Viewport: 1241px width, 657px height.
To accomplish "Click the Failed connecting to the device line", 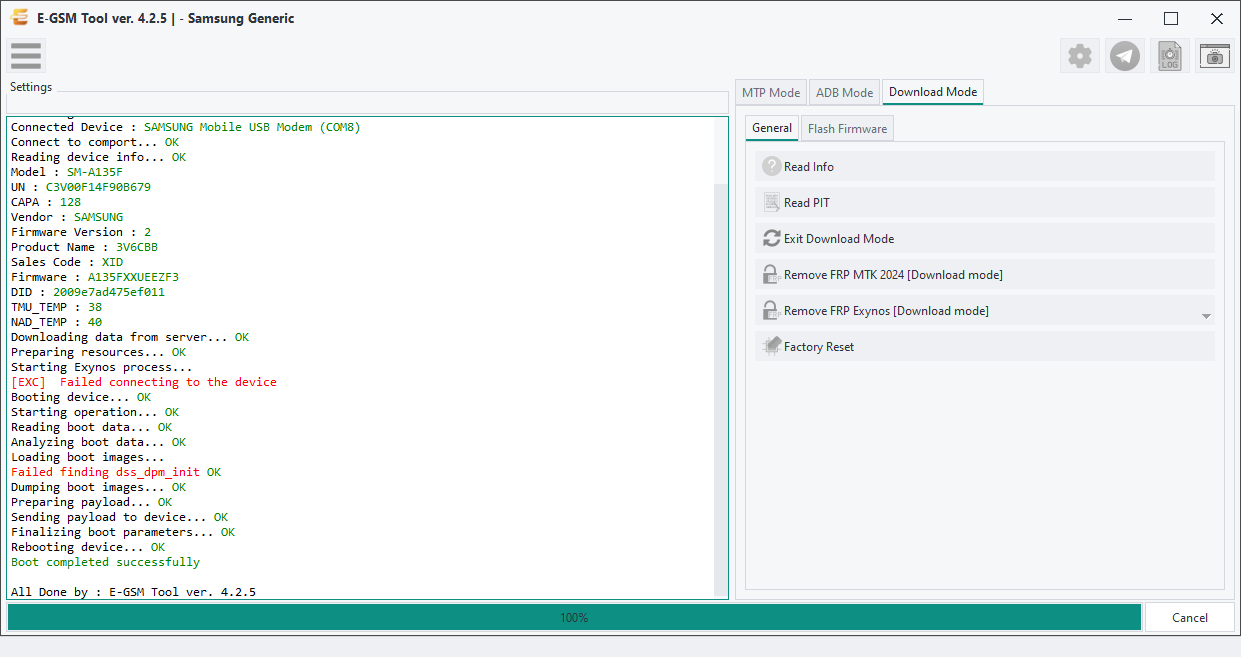I will pyautogui.click(x=144, y=382).
